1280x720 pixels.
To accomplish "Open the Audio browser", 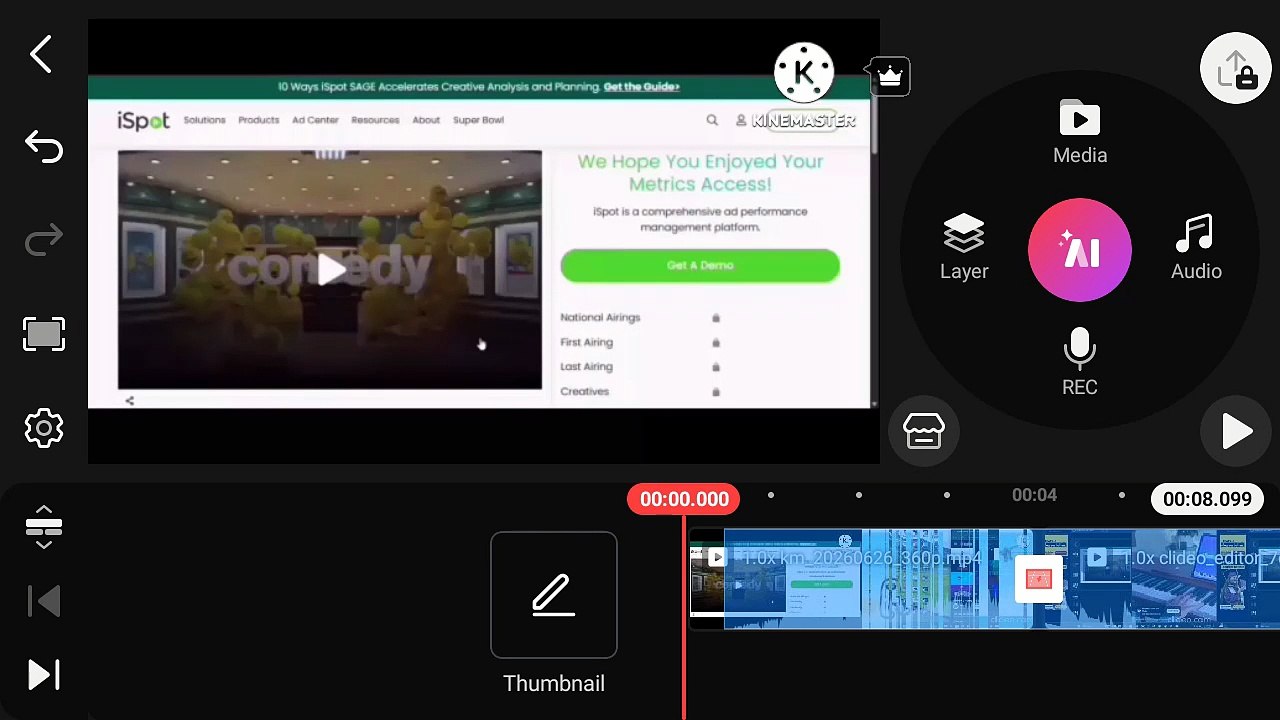I will tap(1196, 248).
